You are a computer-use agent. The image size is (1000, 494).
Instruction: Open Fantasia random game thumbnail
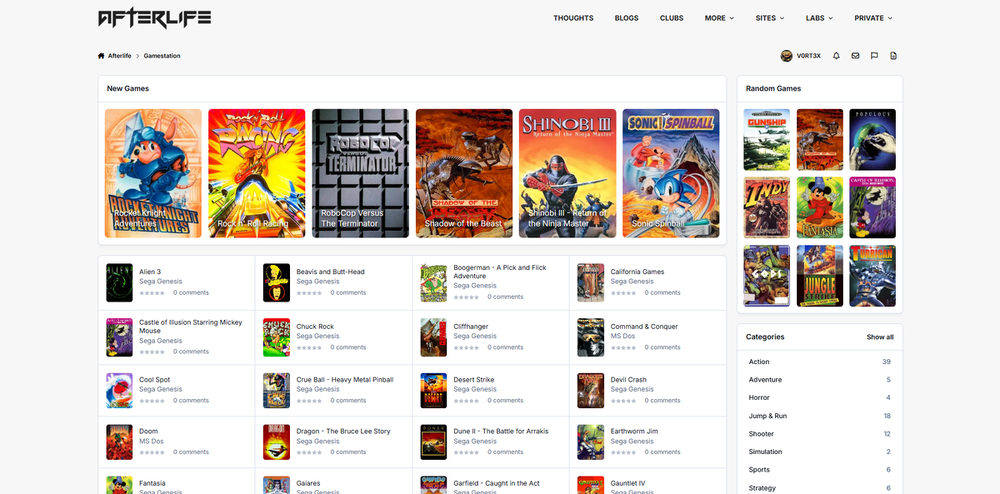pos(820,208)
